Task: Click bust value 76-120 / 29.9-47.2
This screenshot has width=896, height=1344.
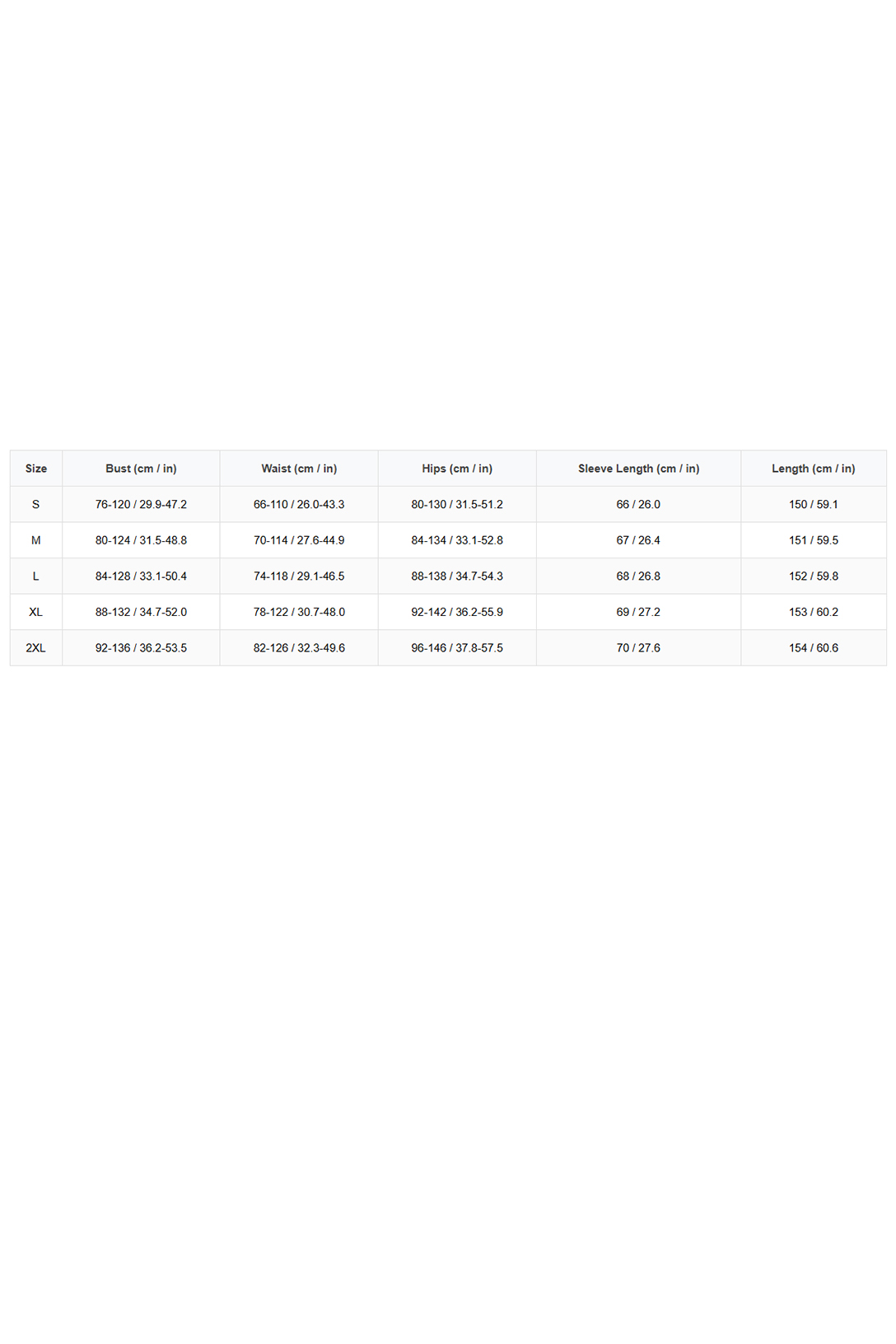Action: tap(141, 504)
